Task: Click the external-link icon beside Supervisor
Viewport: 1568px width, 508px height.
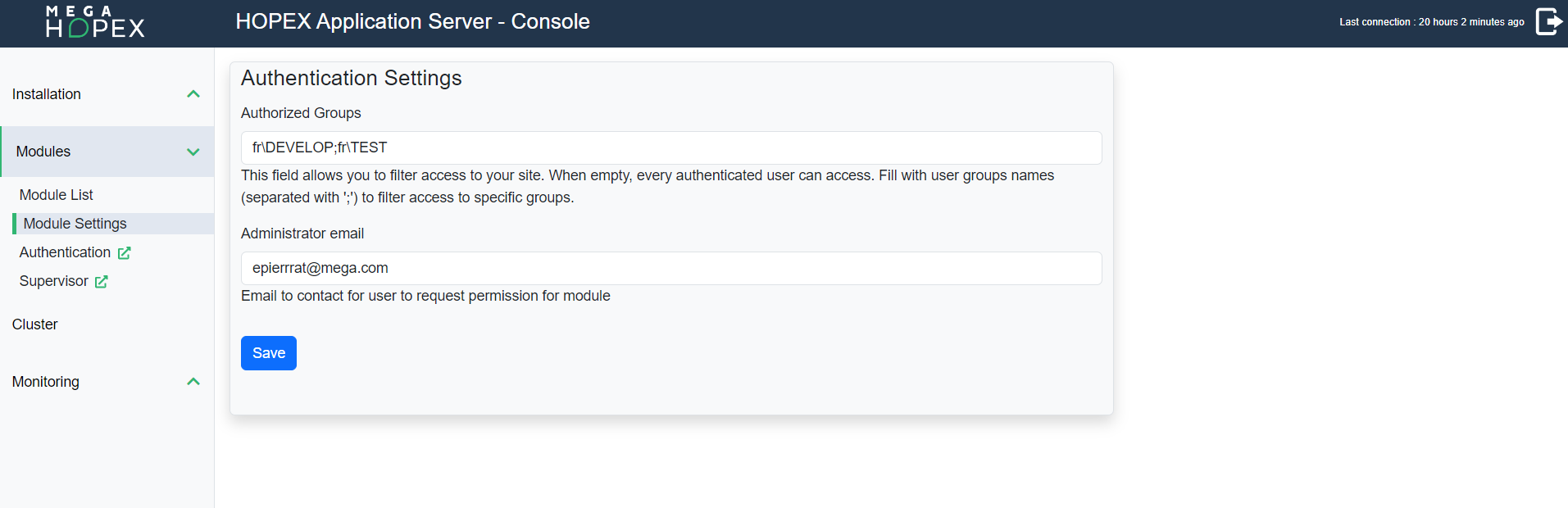Action: pos(102,282)
